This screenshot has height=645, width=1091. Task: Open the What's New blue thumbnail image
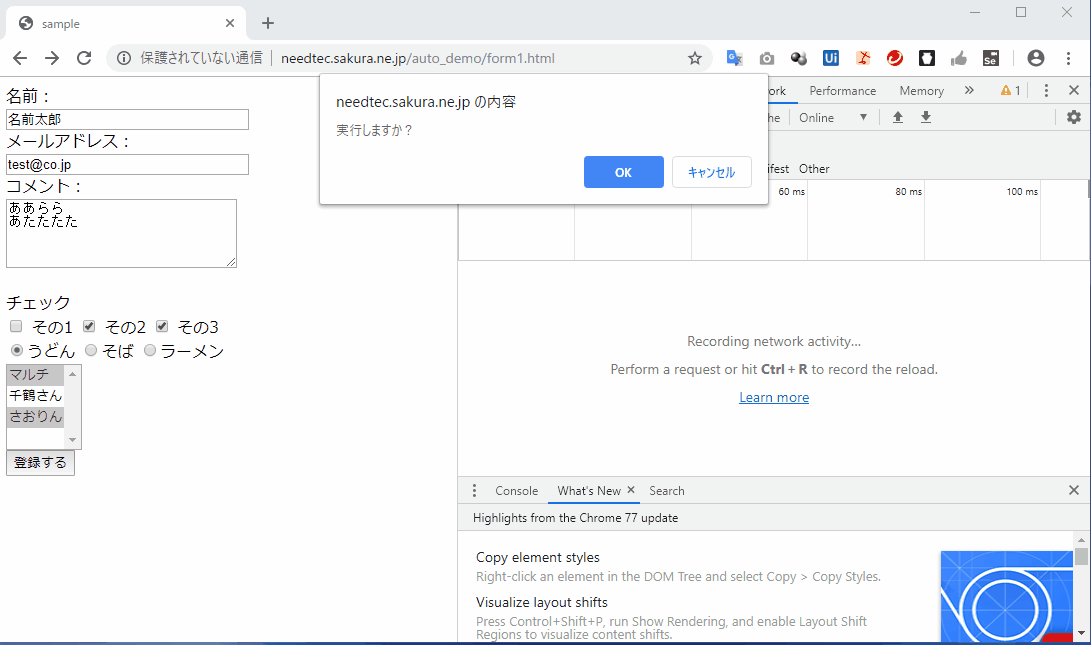coord(1006,596)
